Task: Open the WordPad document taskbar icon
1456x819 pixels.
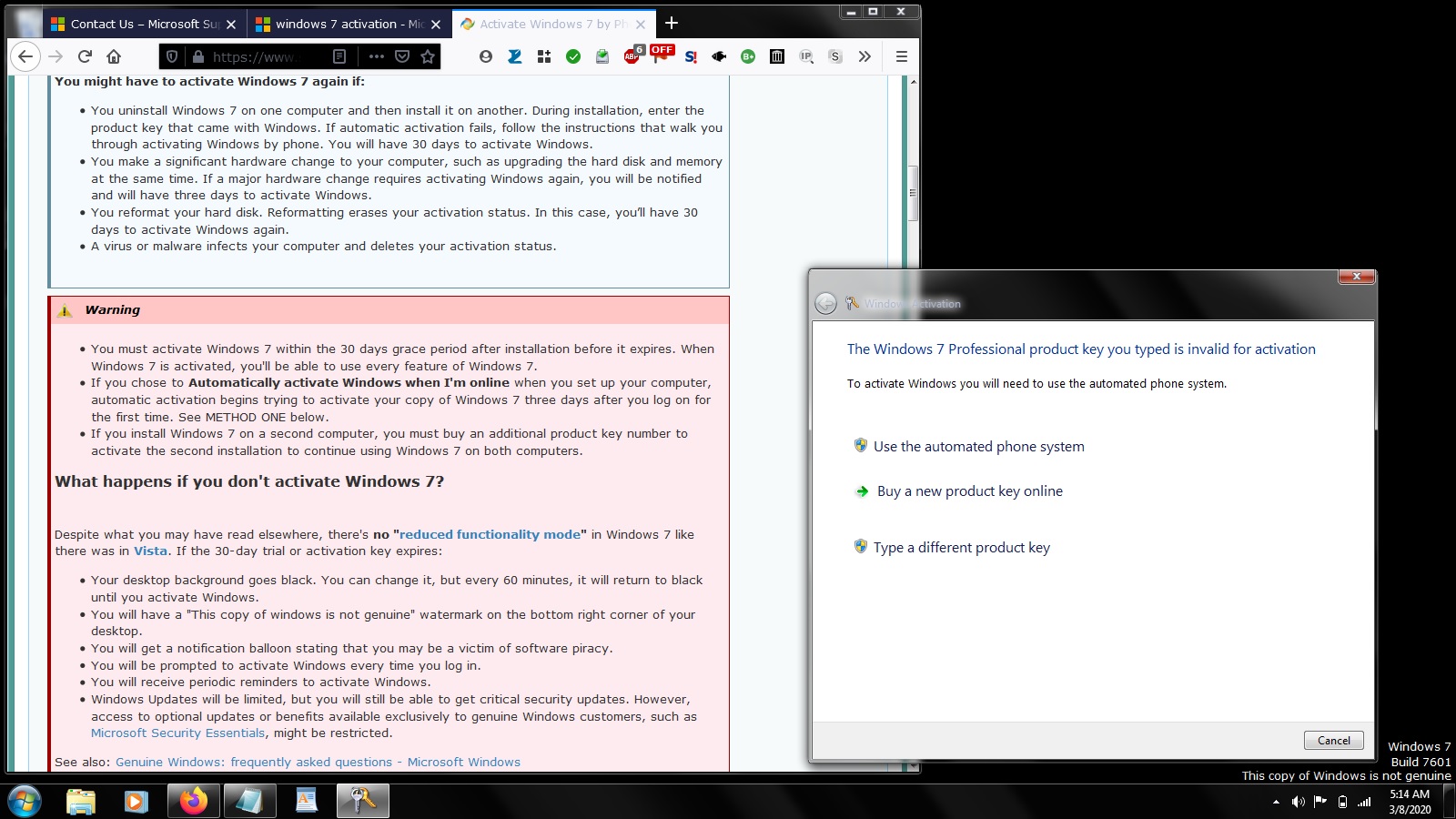Action: 306,802
